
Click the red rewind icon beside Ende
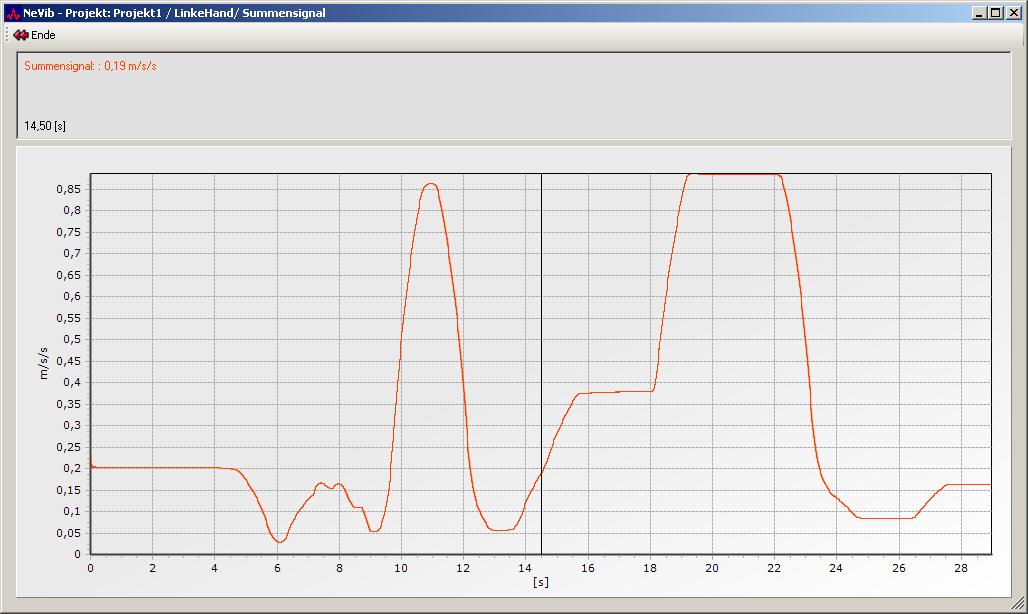[x=20, y=35]
